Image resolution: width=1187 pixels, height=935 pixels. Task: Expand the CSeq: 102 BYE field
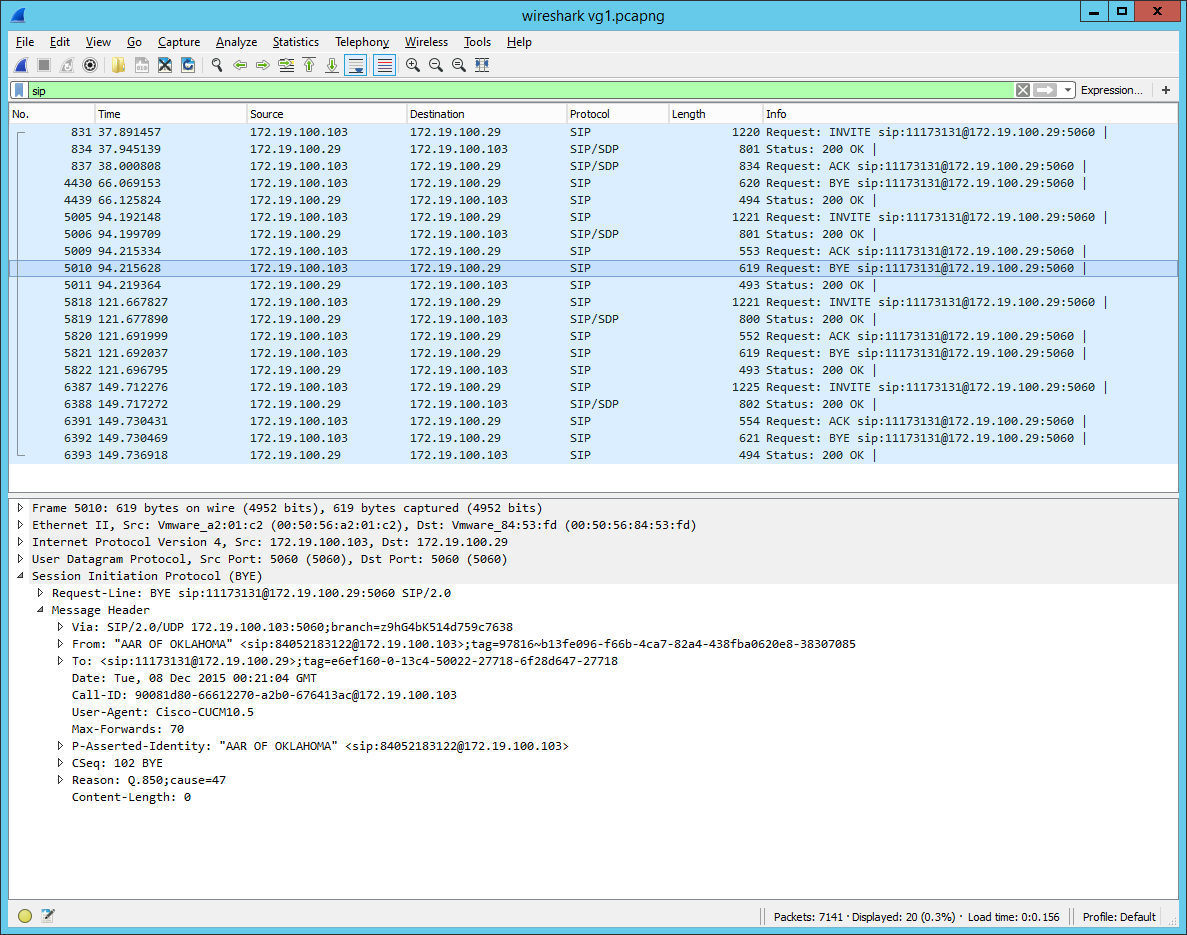click(60, 763)
